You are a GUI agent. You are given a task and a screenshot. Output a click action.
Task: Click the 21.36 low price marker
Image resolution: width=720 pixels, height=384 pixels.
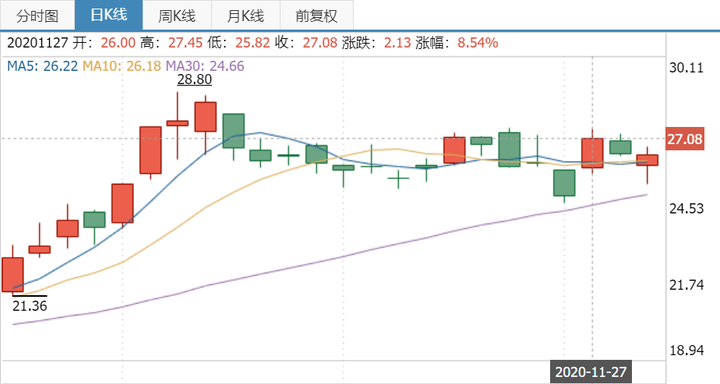(x=30, y=305)
